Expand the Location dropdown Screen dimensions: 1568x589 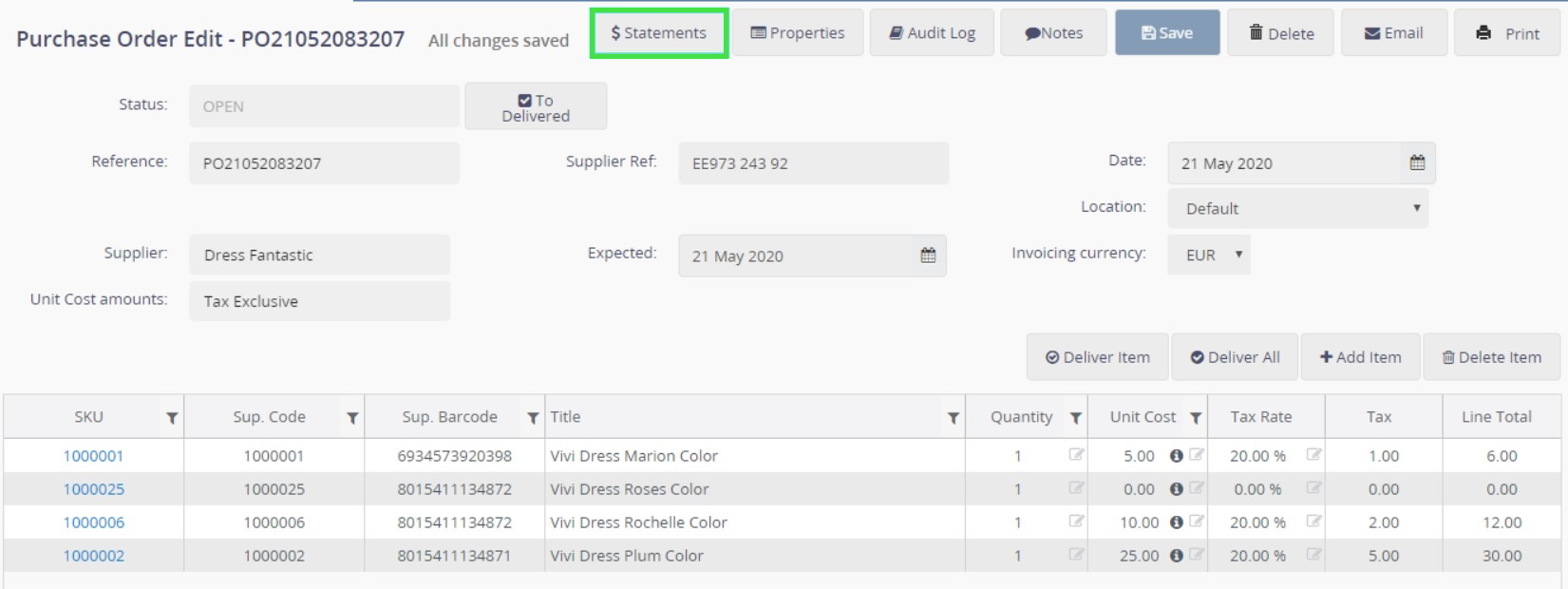pos(1297,208)
